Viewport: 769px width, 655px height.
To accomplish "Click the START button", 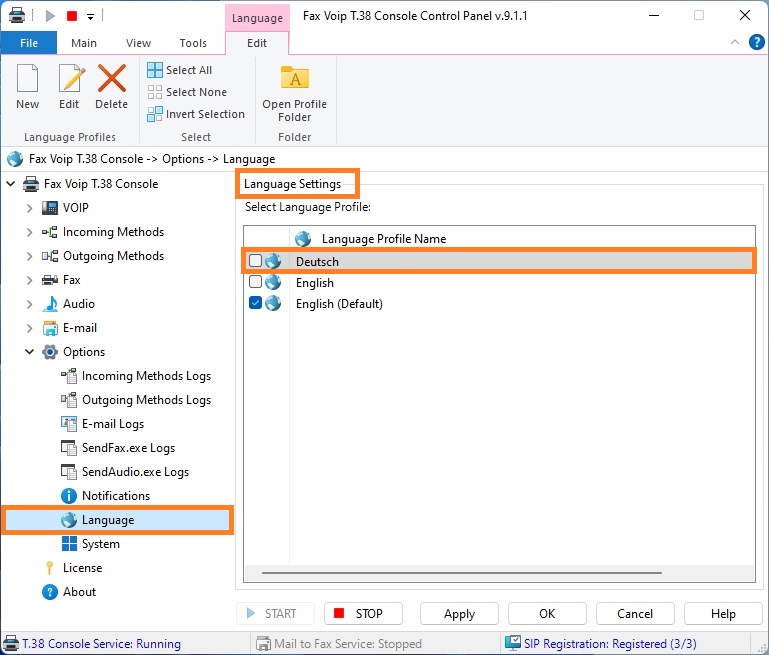I will [x=275, y=614].
